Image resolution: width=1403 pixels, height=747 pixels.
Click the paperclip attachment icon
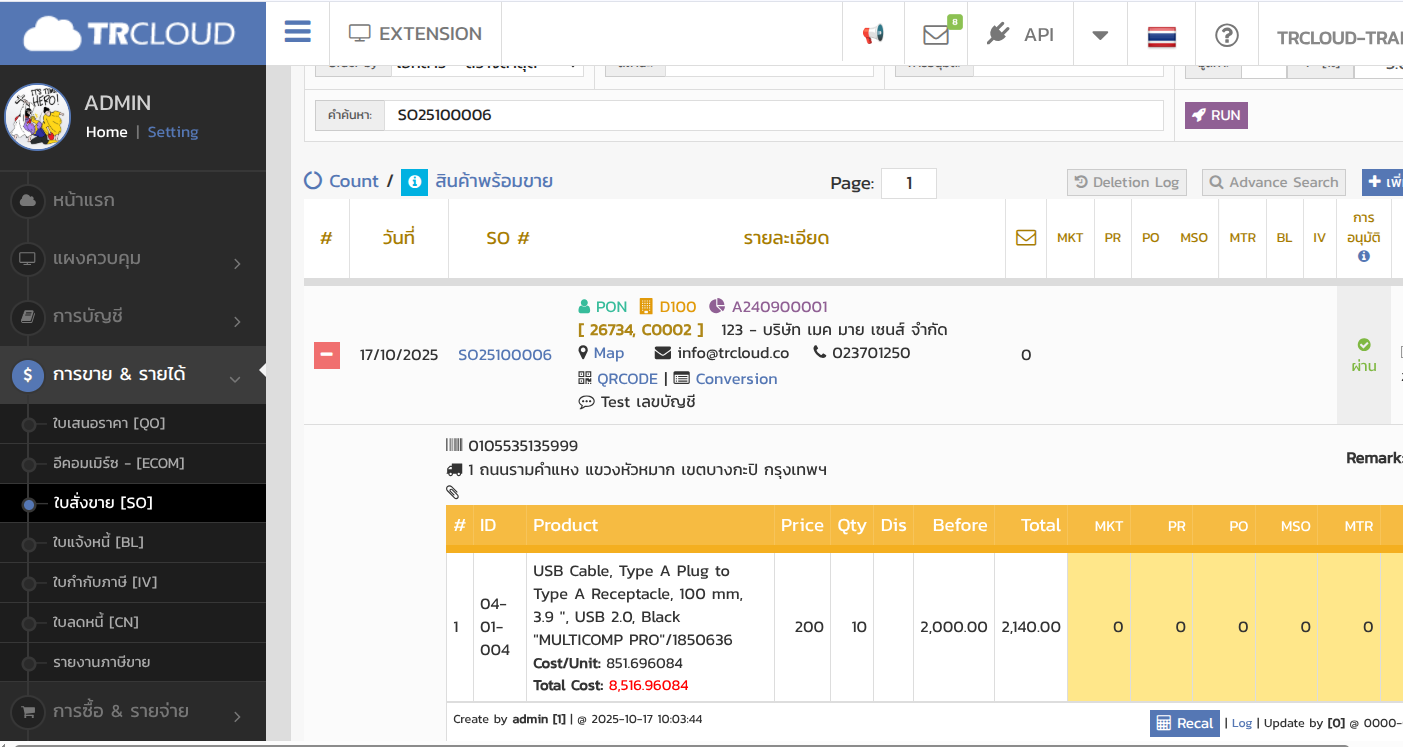tap(452, 492)
